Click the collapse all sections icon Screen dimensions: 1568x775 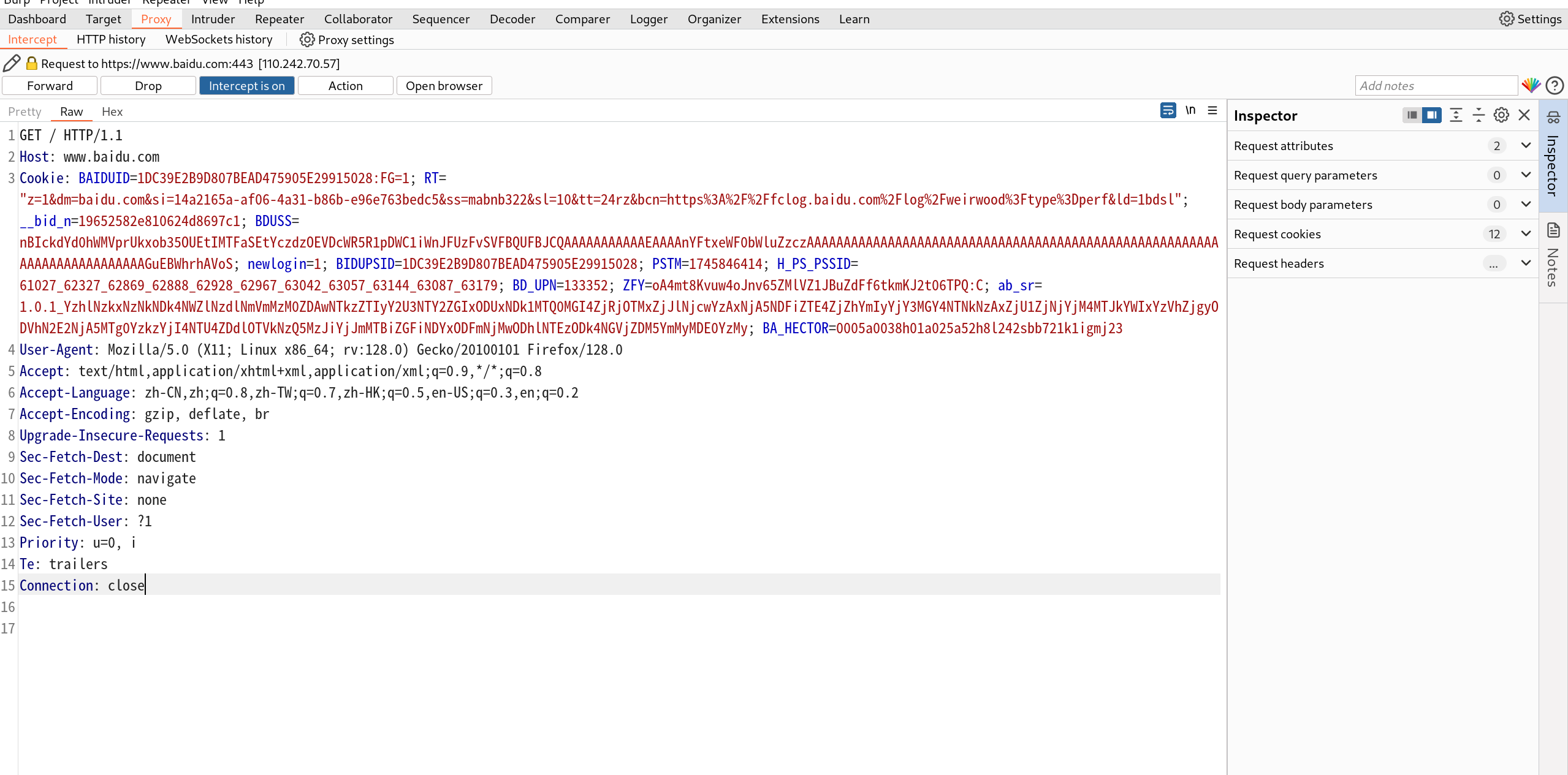tap(1478, 115)
